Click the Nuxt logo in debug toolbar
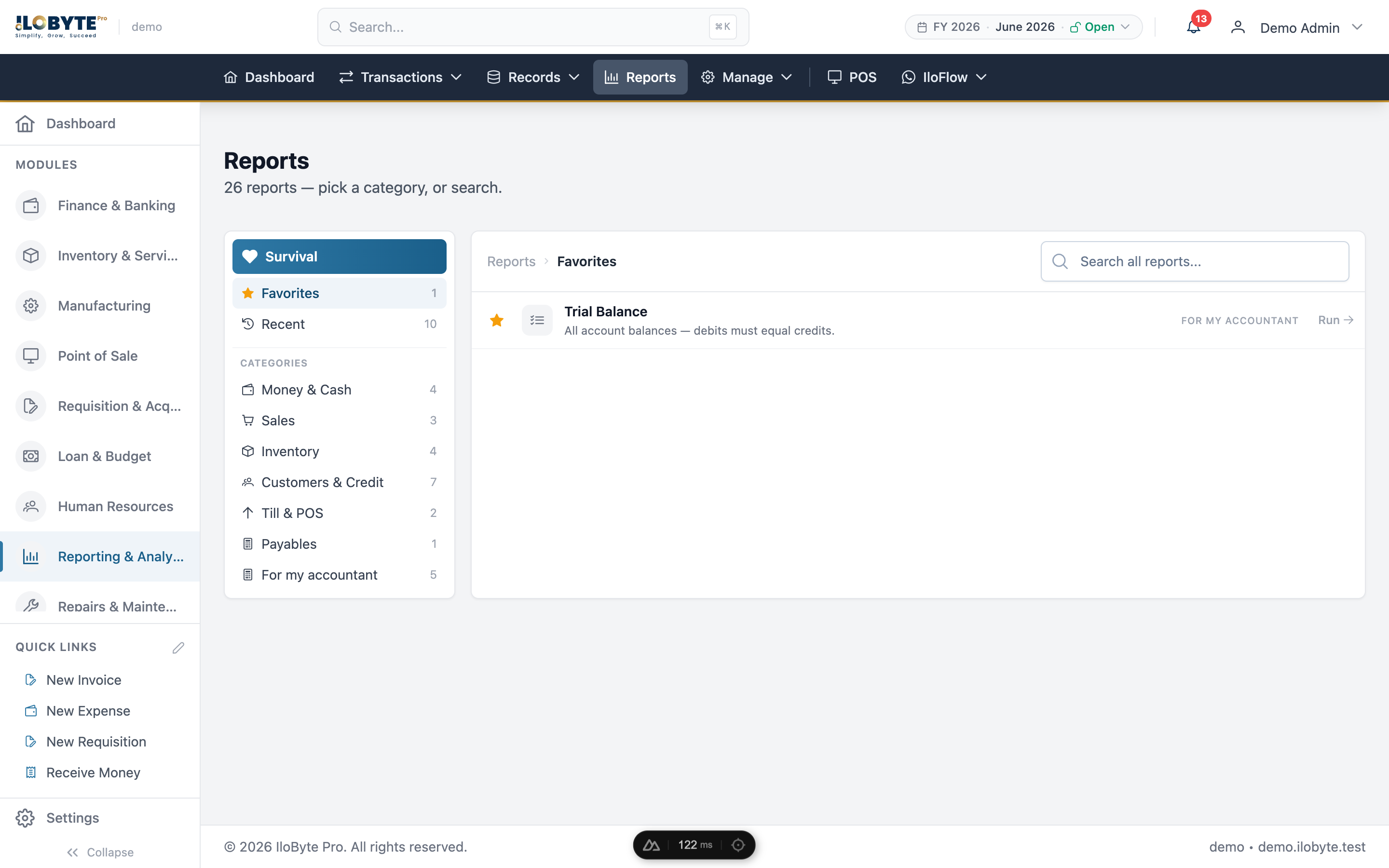The width and height of the screenshot is (1389, 868). click(651, 845)
